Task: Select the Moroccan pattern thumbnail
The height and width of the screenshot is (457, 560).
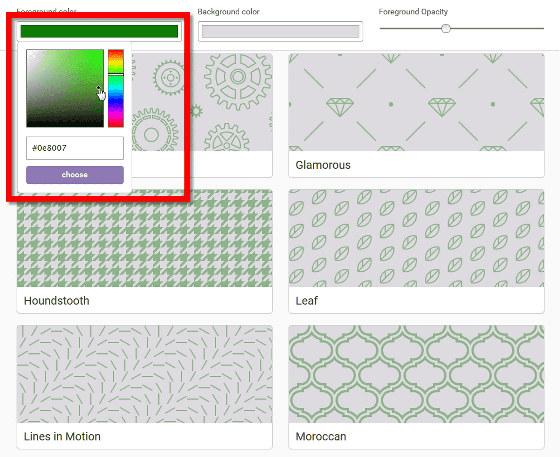Action: 416,374
